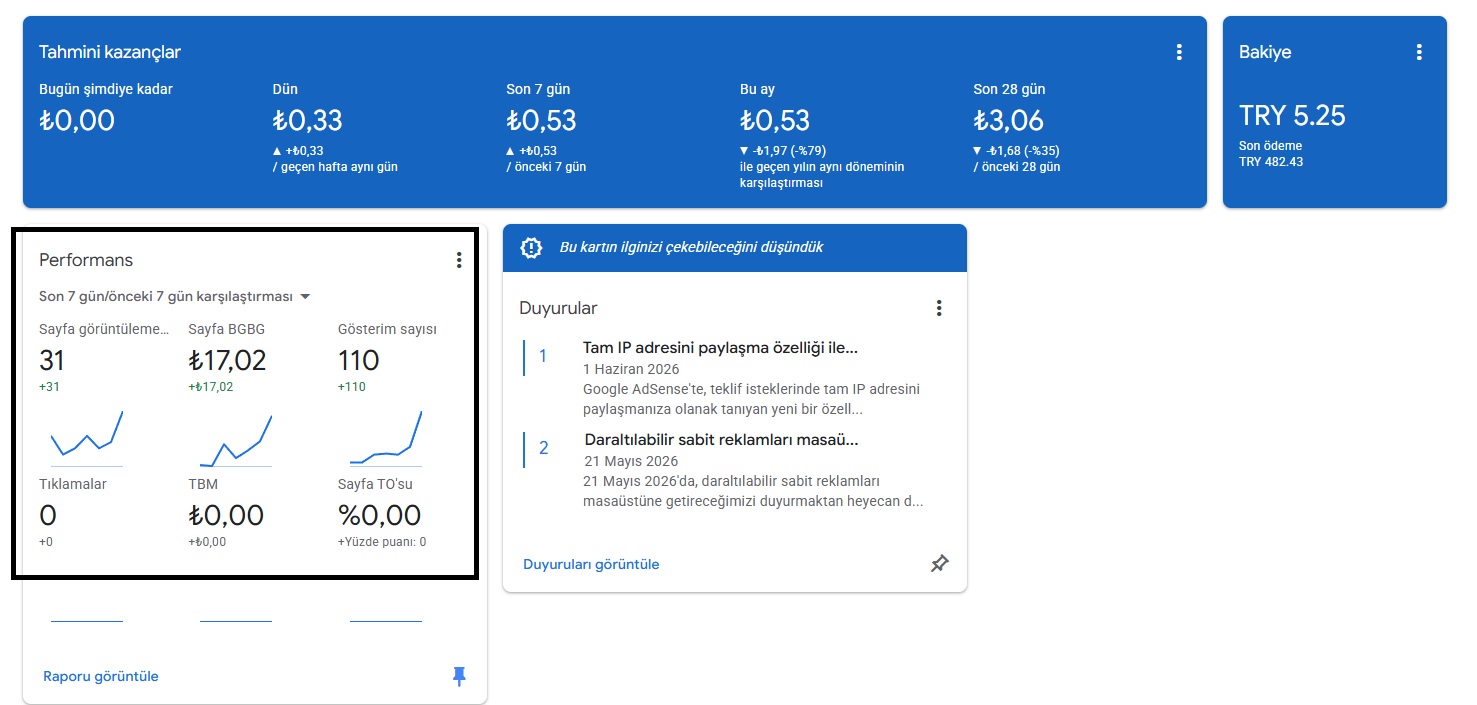Click the Gösterim sayısı sparkline chart
Screen dimensions: 1477x705
(x=386, y=438)
